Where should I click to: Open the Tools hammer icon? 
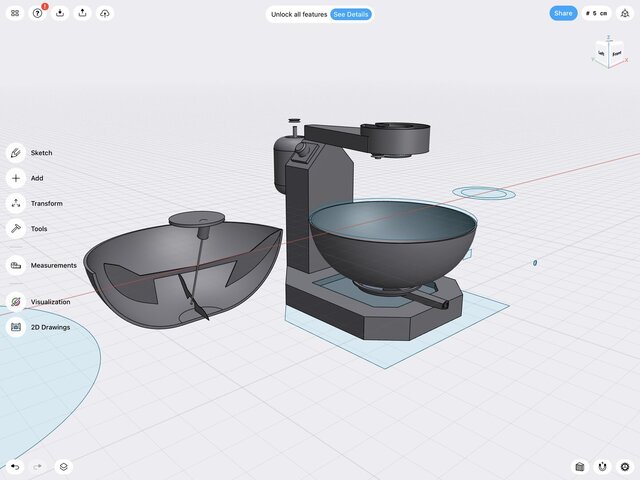[x=16, y=229]
